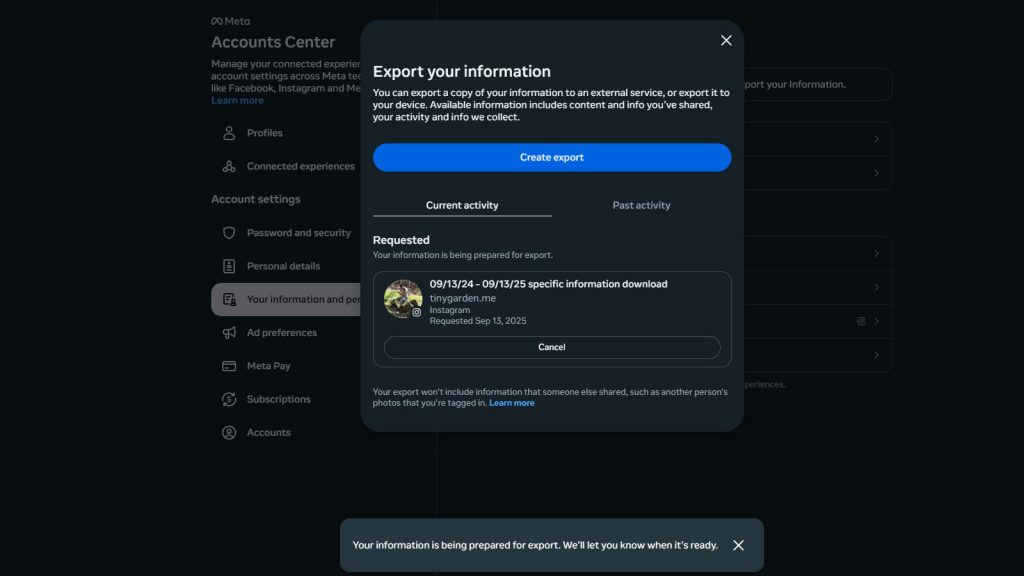1024x576 pixels.
Task: Click the Personal details ID card icon
Action: 229,266
